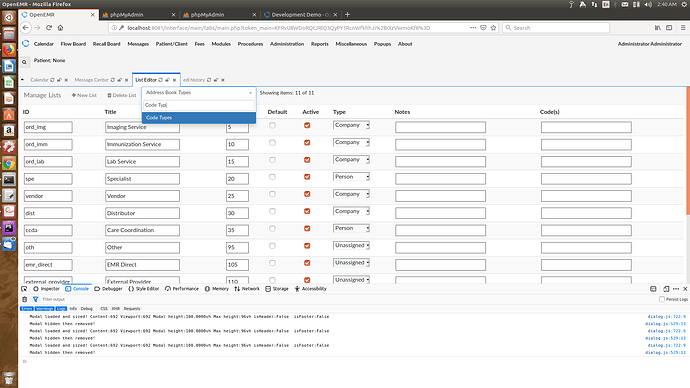Open the devtools Style Editor panel
This screenshot has height=388, width=690.
click(143, 289)
